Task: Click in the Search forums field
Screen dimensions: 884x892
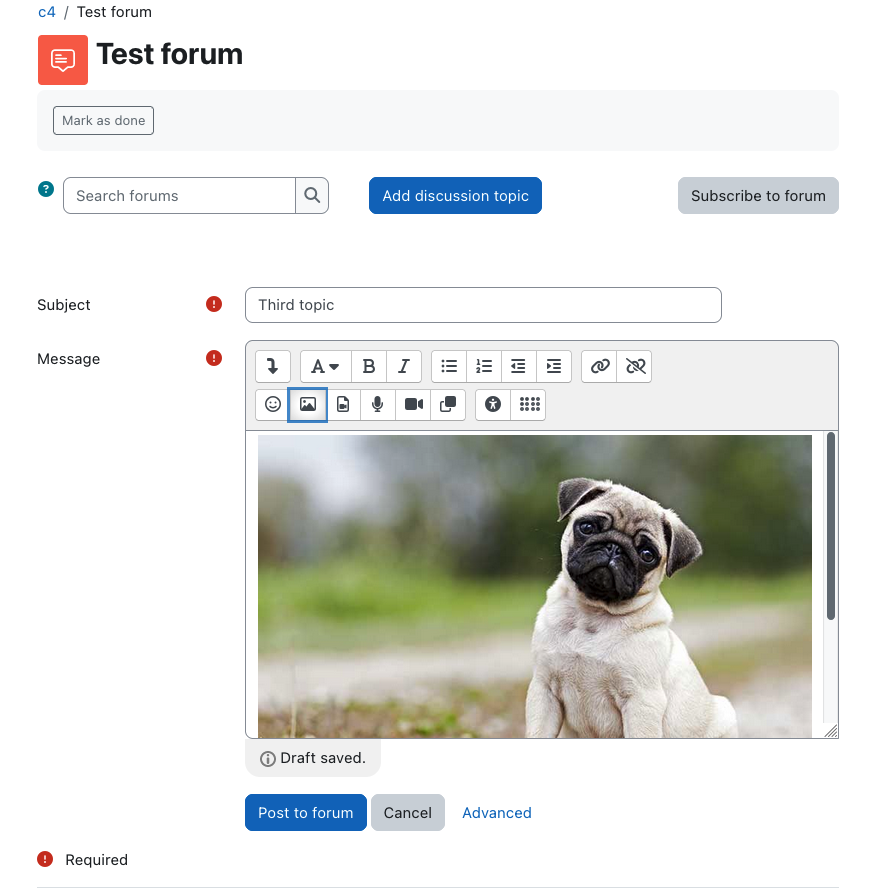Action: [179, 196]
